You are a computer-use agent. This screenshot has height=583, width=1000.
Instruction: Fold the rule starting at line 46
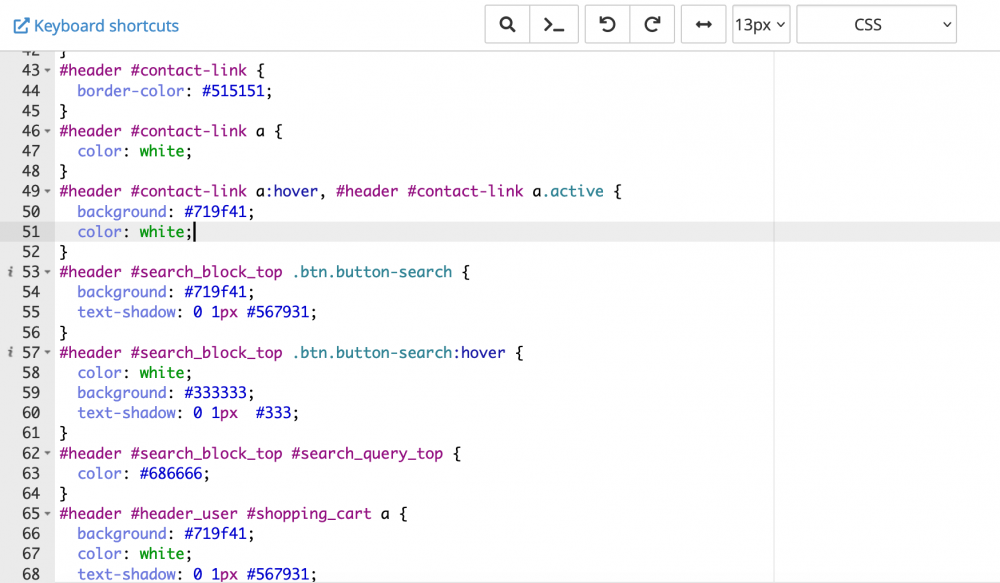48,132
